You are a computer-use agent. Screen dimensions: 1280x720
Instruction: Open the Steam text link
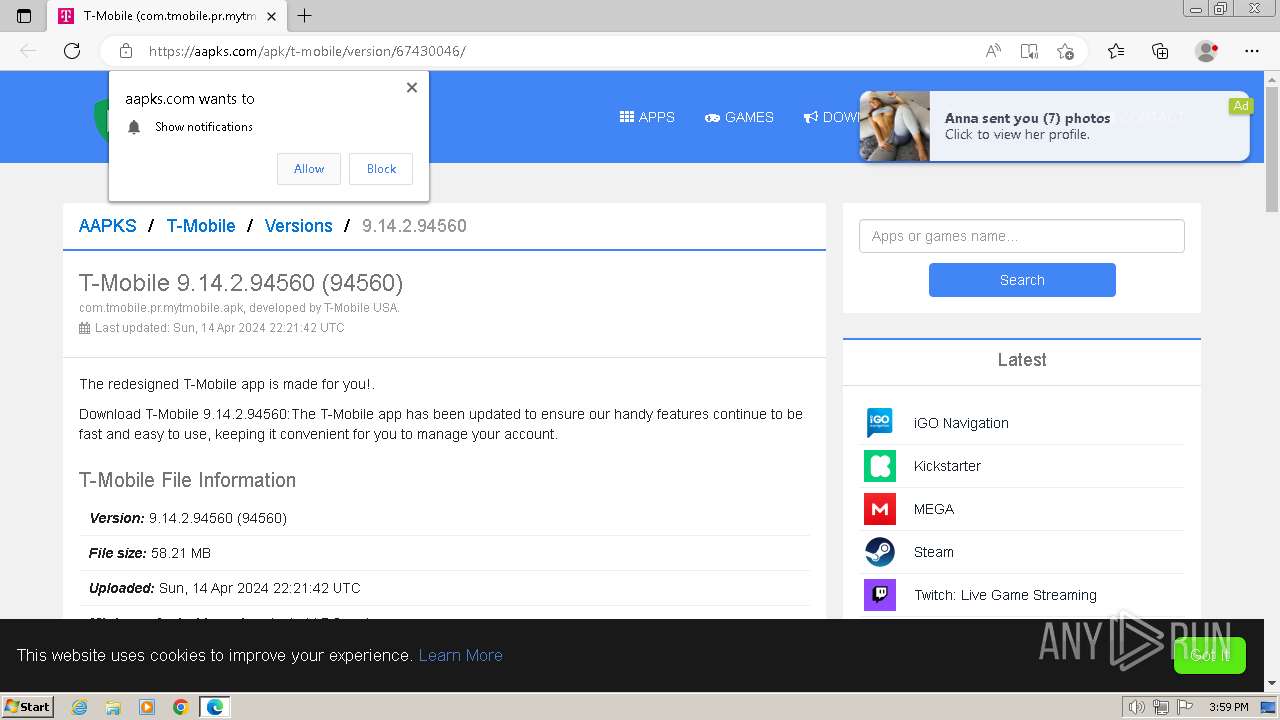coord(934,552)
